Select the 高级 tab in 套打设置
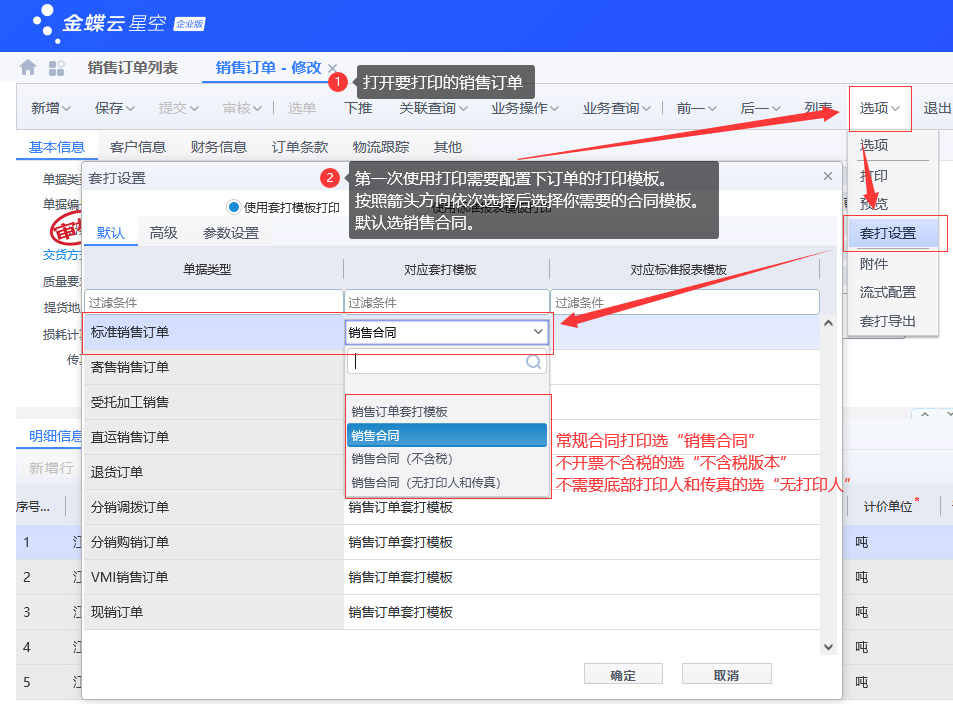 tap(163, 233)
